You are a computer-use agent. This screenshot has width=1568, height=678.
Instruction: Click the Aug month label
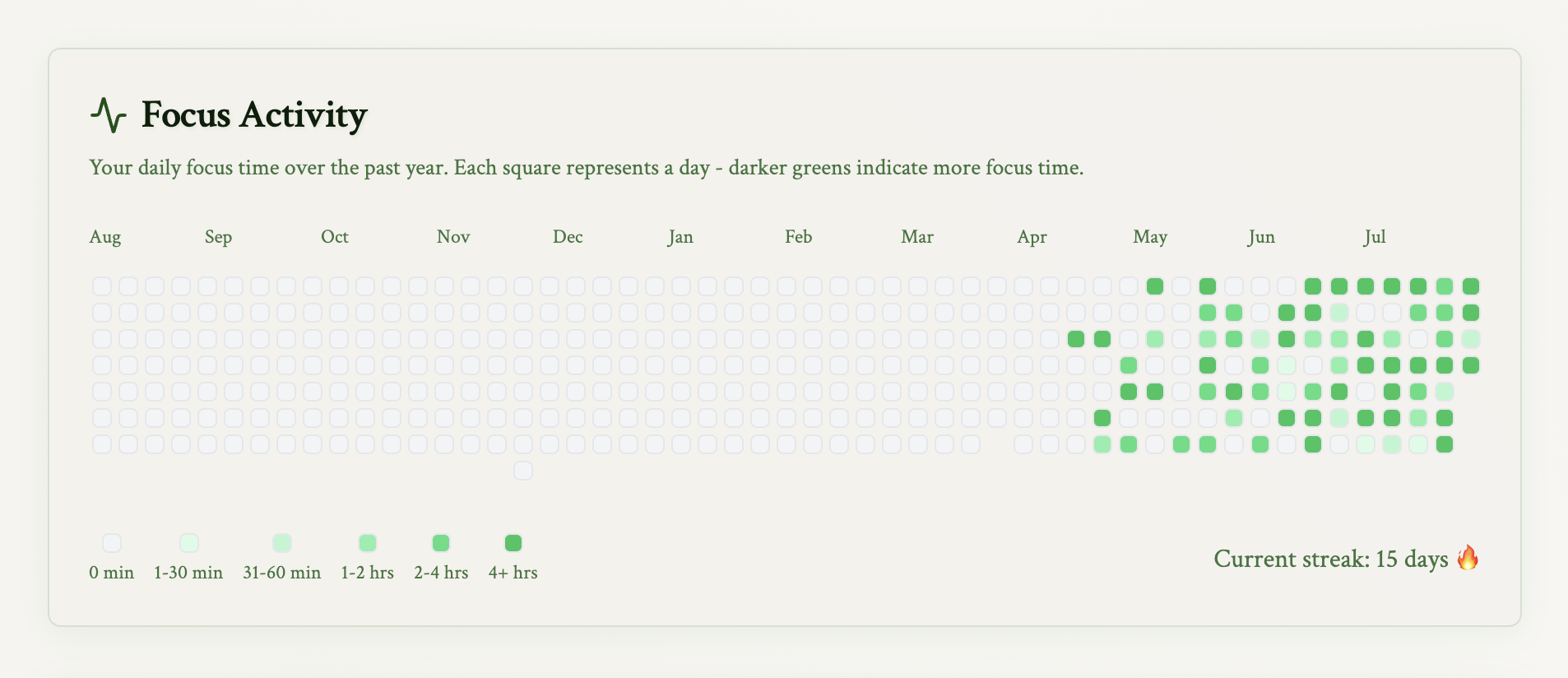pos(105,237)
